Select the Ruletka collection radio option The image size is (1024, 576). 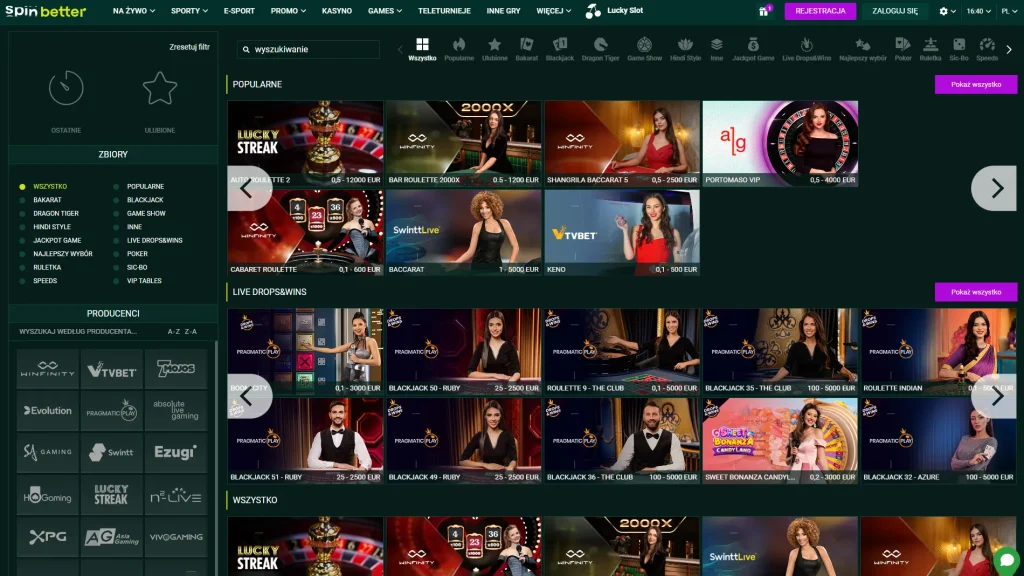tap(22, 267)
